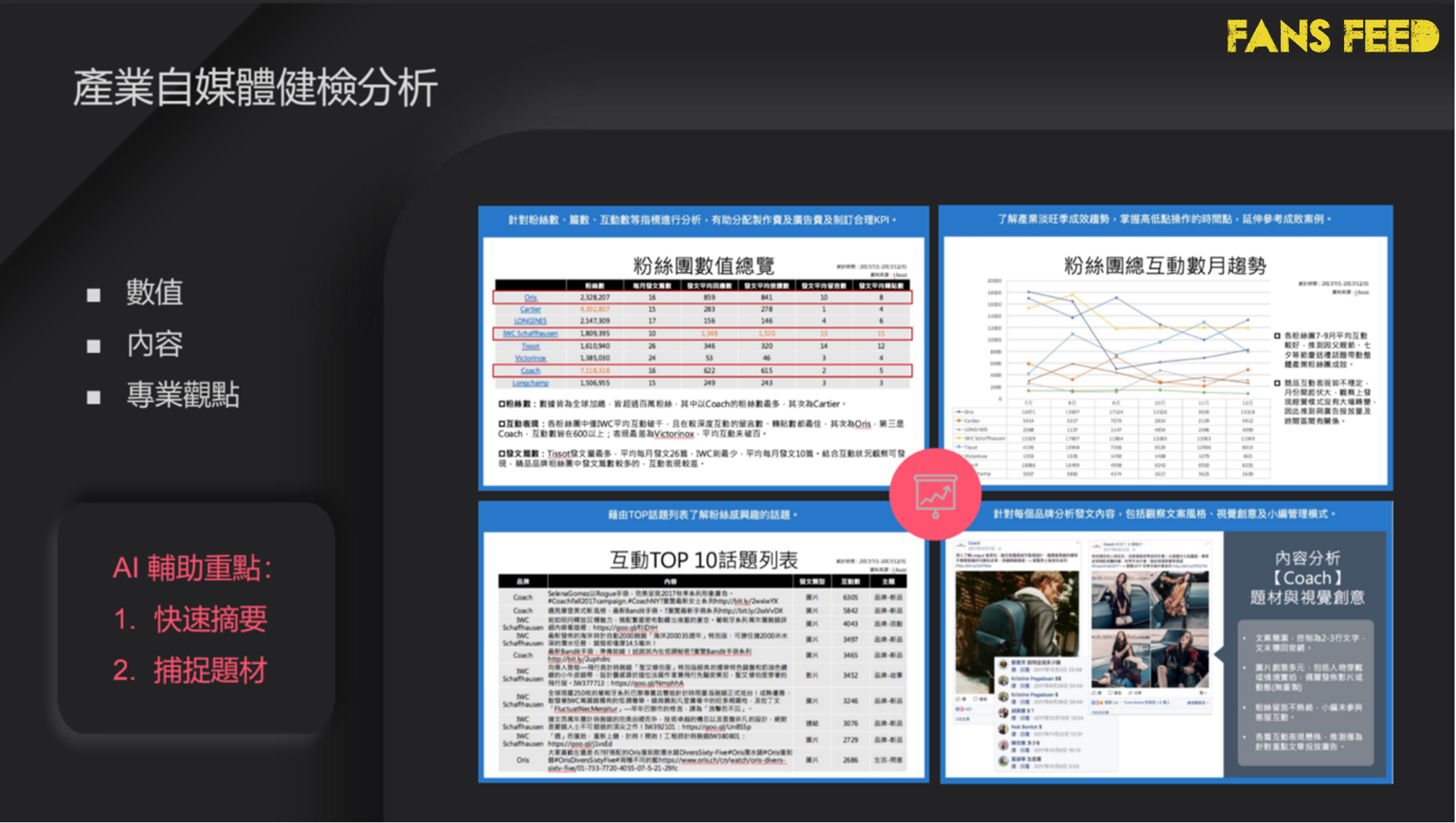Image resolution: width=1456 pixels, height=823 pixels.
Task: Click the blue header about 針對每個品牌分析發文內容
Action: pyautogui.click(x=1165, y=514)
